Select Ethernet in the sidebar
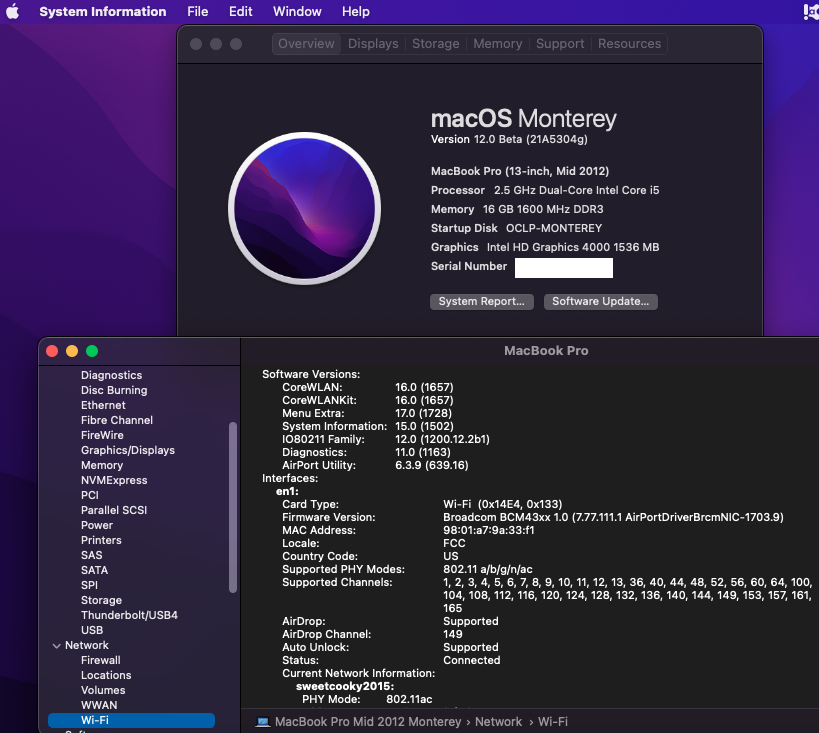819x733 pixels. [x=103, y=405]
